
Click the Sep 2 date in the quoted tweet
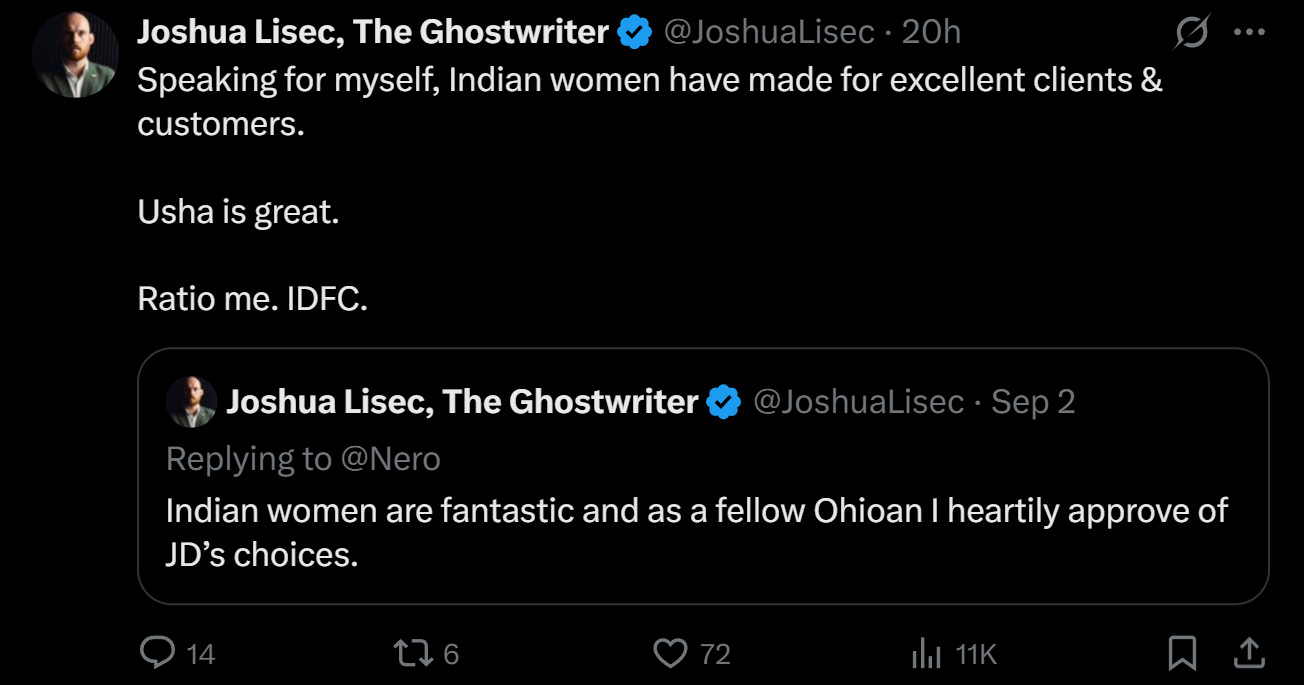1033,402
